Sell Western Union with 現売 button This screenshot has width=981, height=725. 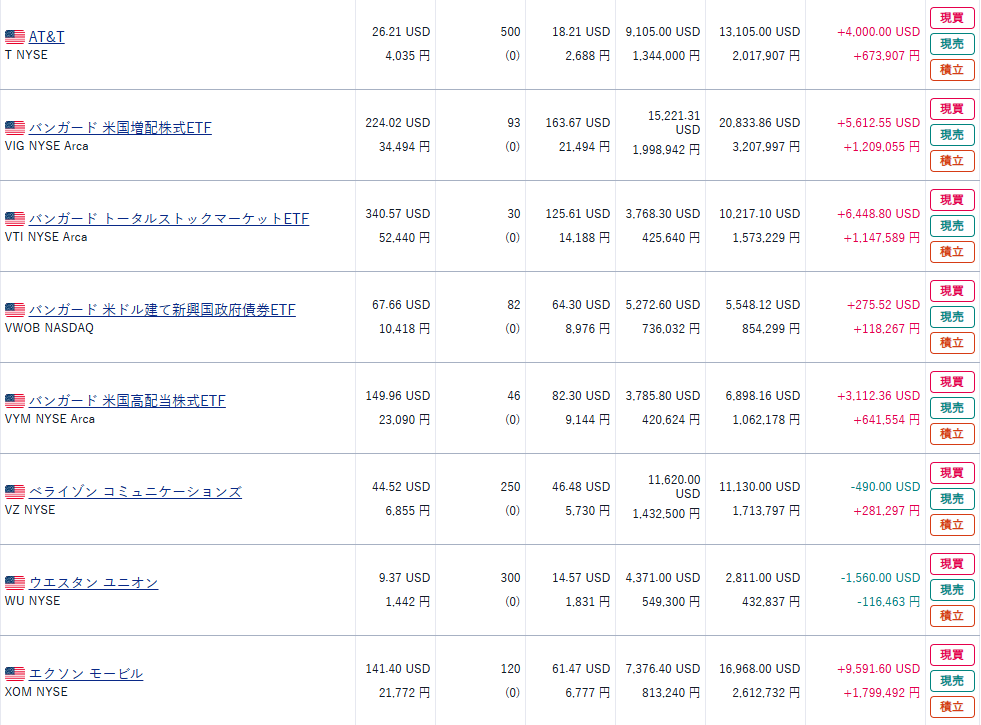click(x=951, y=590)
